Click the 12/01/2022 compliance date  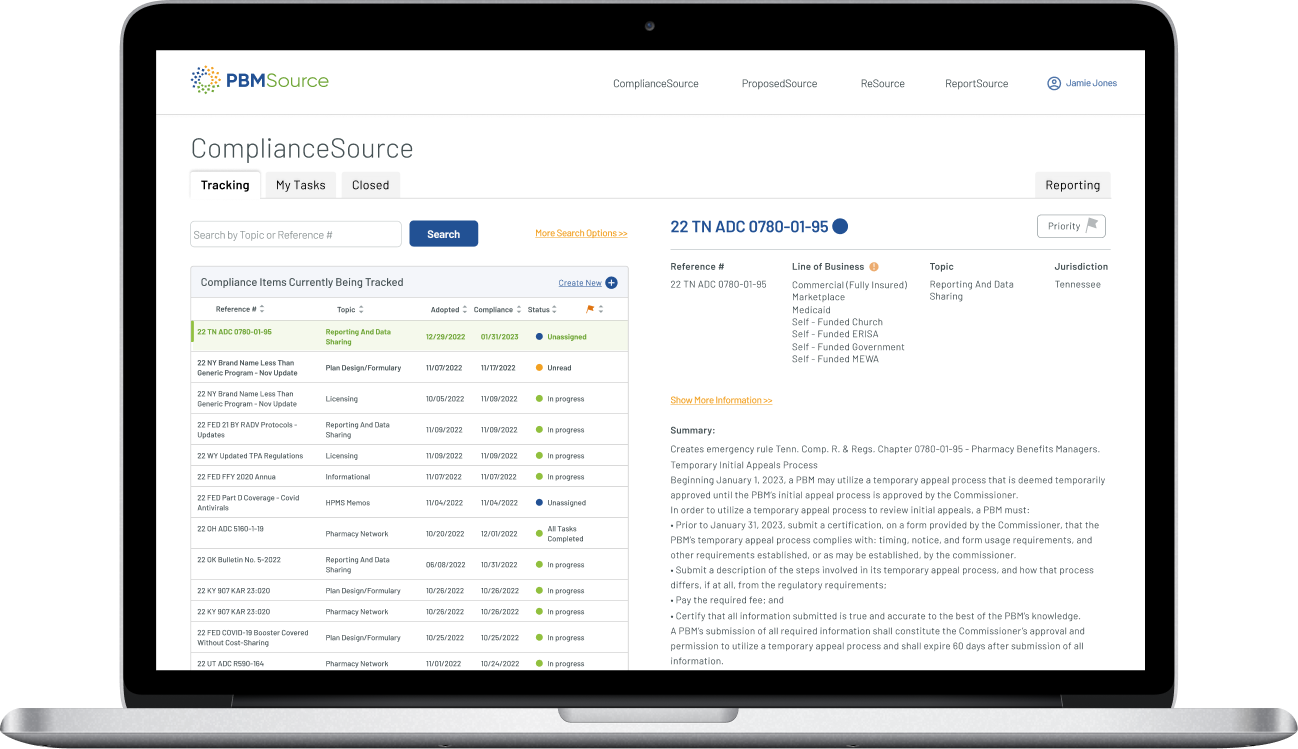click(x=500, y=534)
